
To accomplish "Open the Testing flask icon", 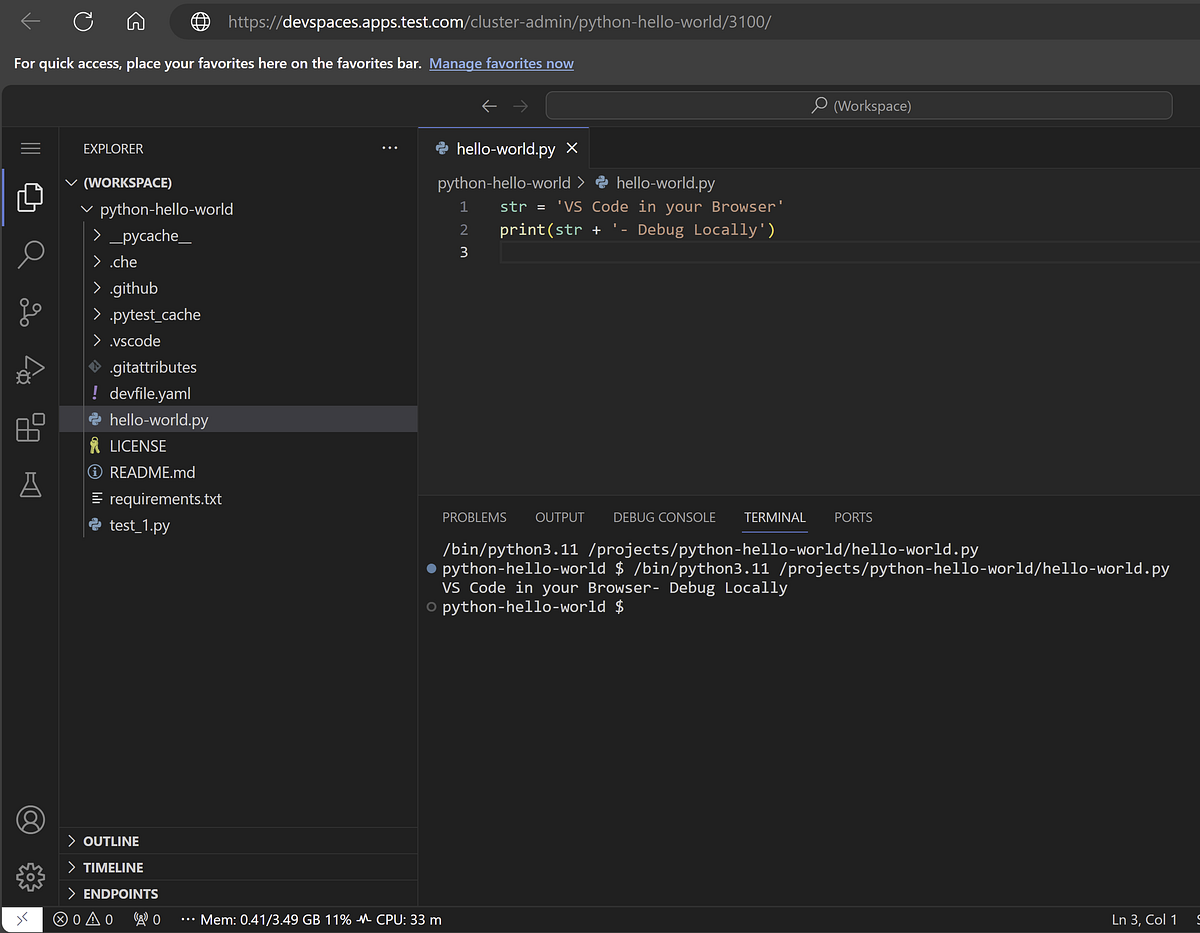I will 31,485.
